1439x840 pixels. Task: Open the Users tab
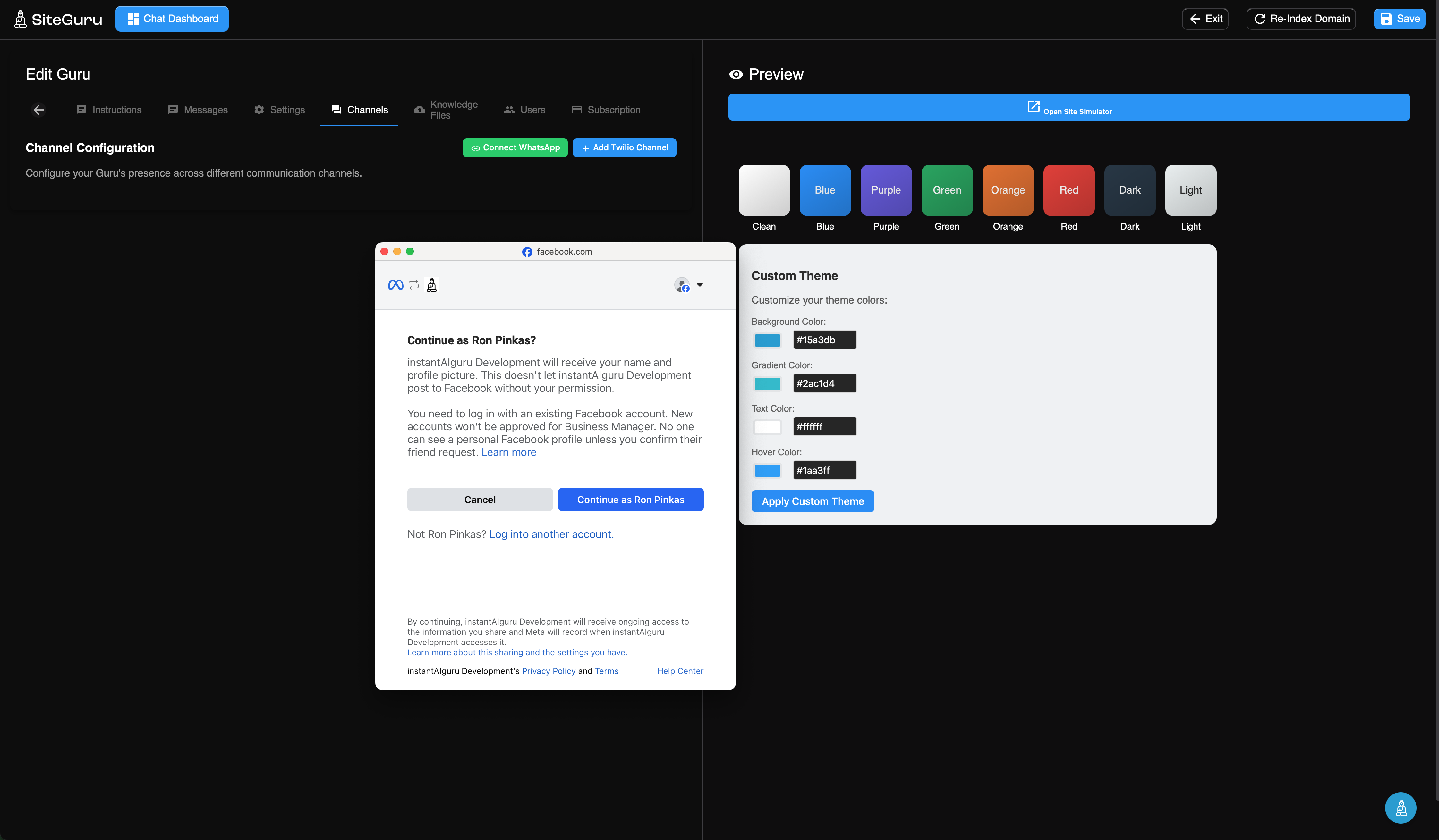click(524, 110)
